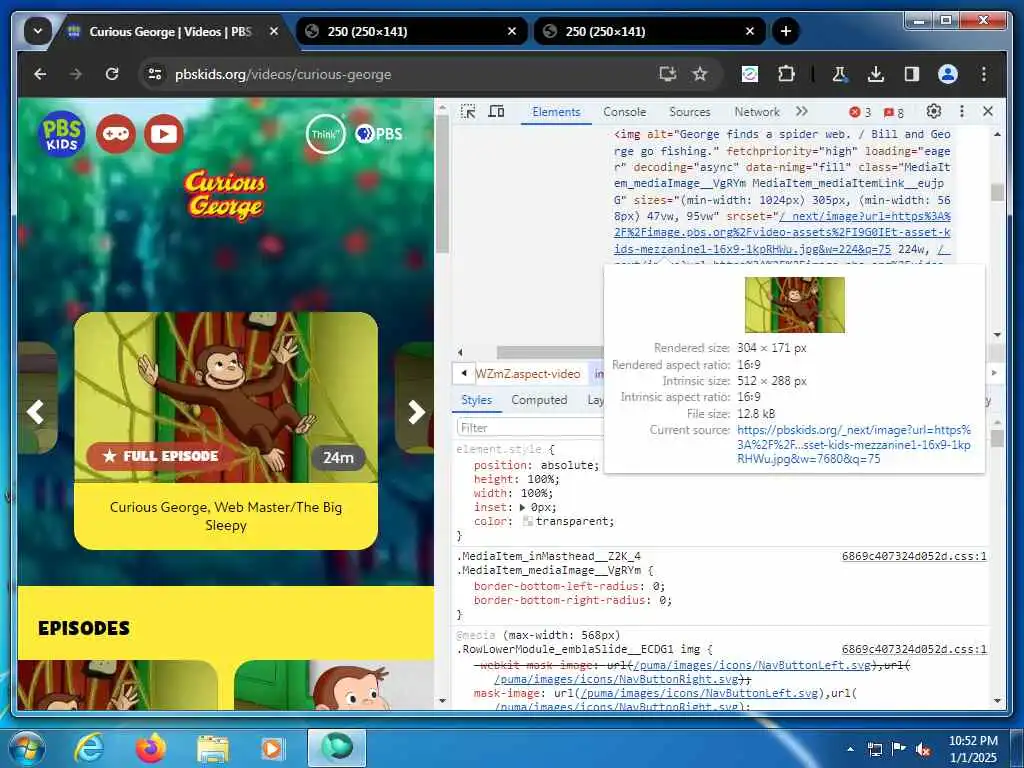Screen dimensions: 1024x768
Task: Open the tab search dropdown
Action: click(38, 31)
